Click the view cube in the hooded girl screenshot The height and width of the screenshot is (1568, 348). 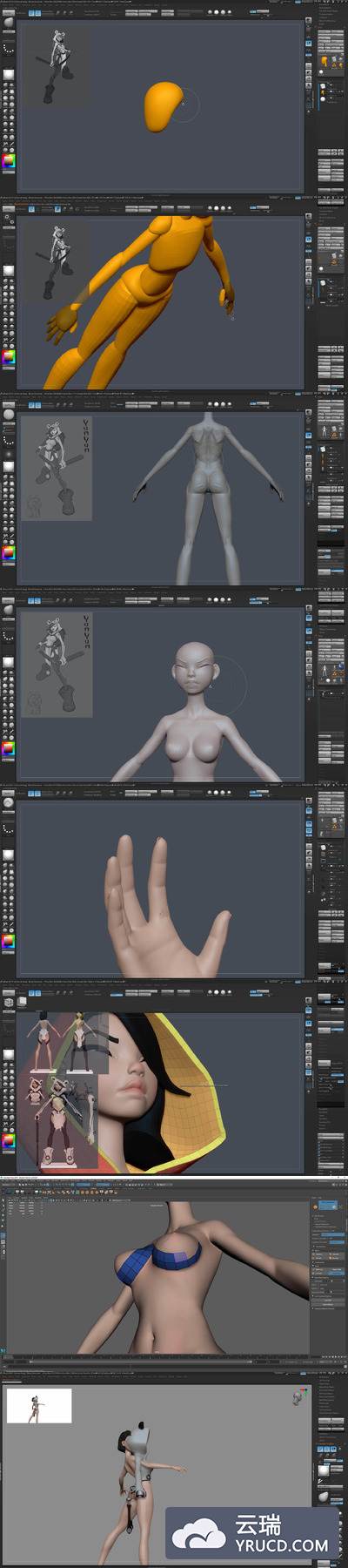coord(9,1003)
